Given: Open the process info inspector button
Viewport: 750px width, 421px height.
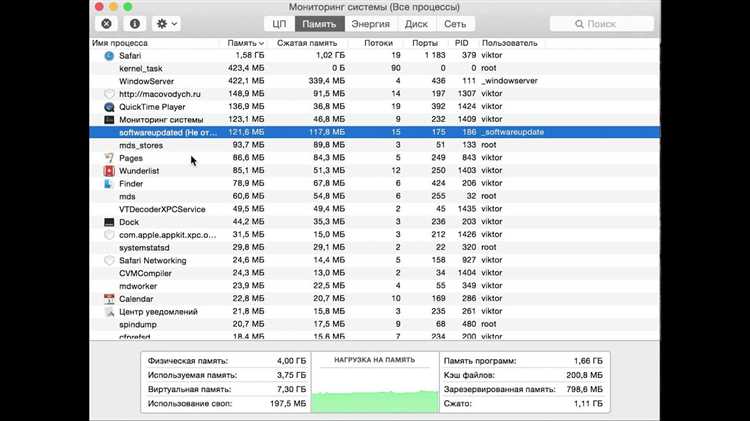Looking at the screenshot, I should coord(135,23).
